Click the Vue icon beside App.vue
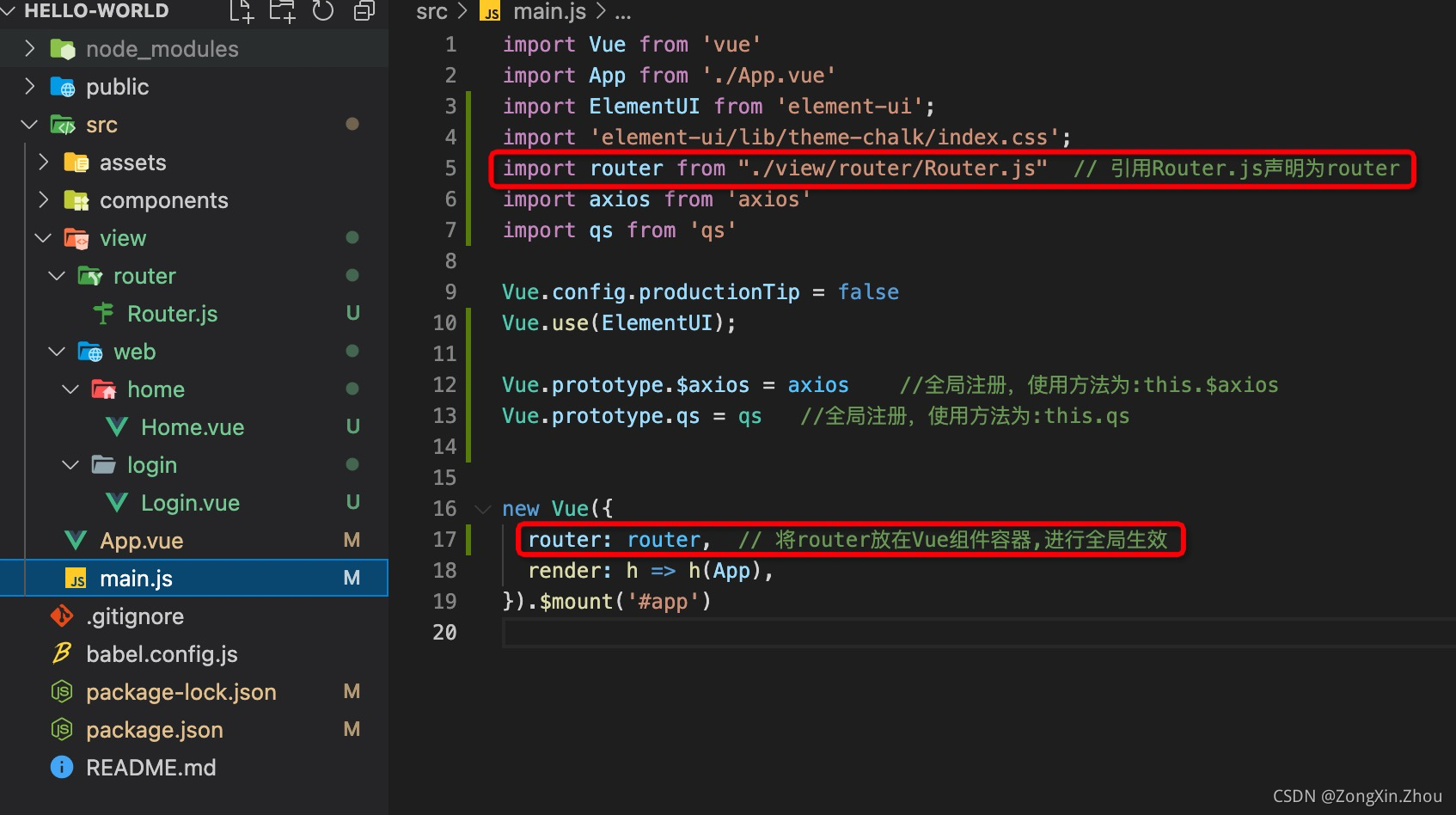The height and width of the screenshot is (815, 1456). 76,541
